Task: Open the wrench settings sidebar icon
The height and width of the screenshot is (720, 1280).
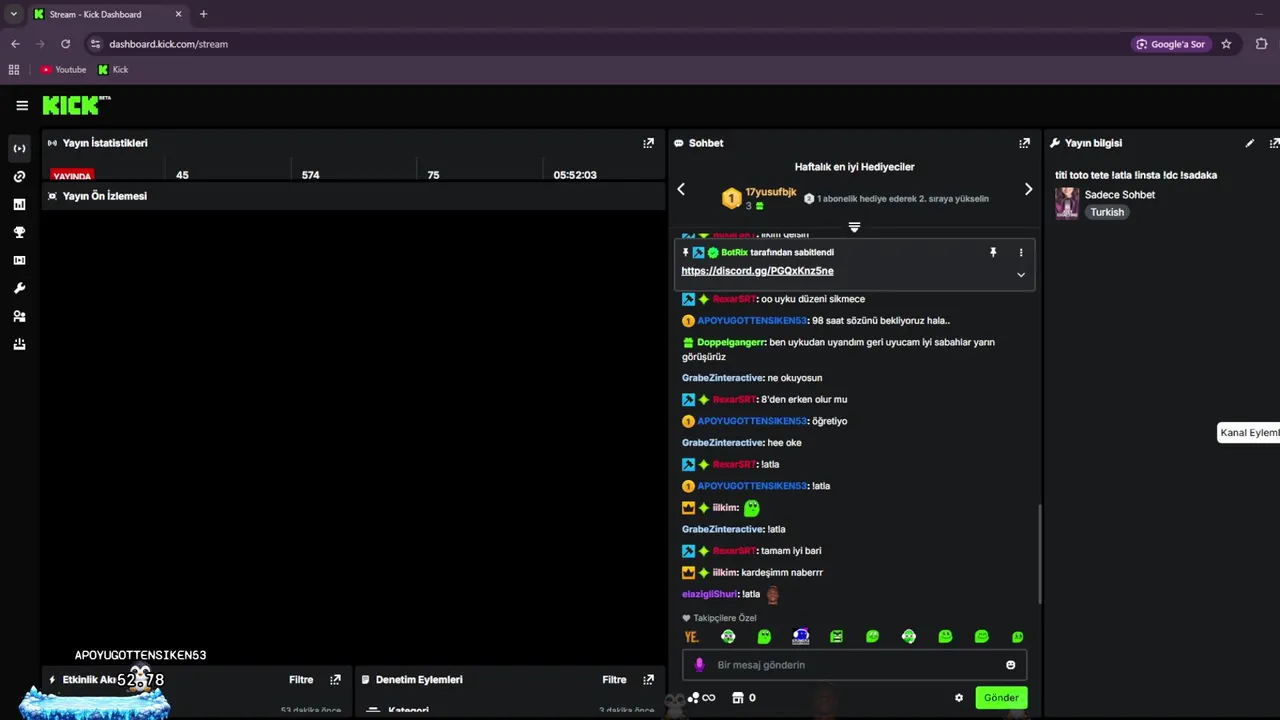Action: tap(19, 288)
